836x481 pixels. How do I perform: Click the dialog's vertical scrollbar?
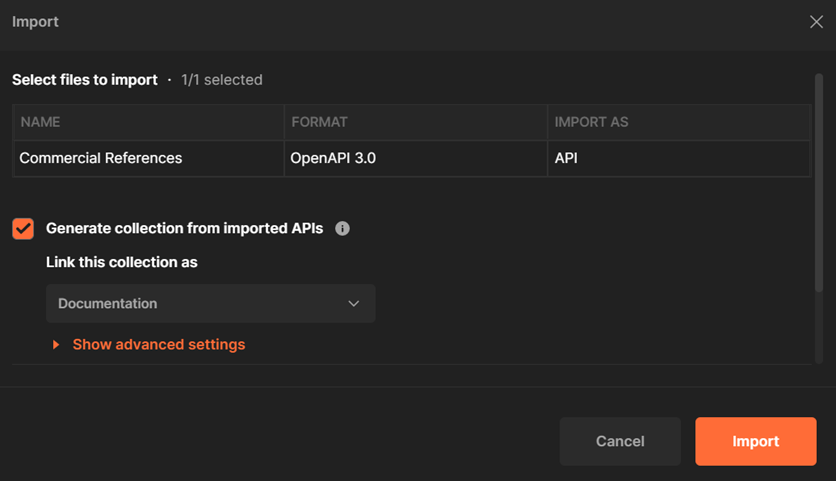tap(819, 183)
